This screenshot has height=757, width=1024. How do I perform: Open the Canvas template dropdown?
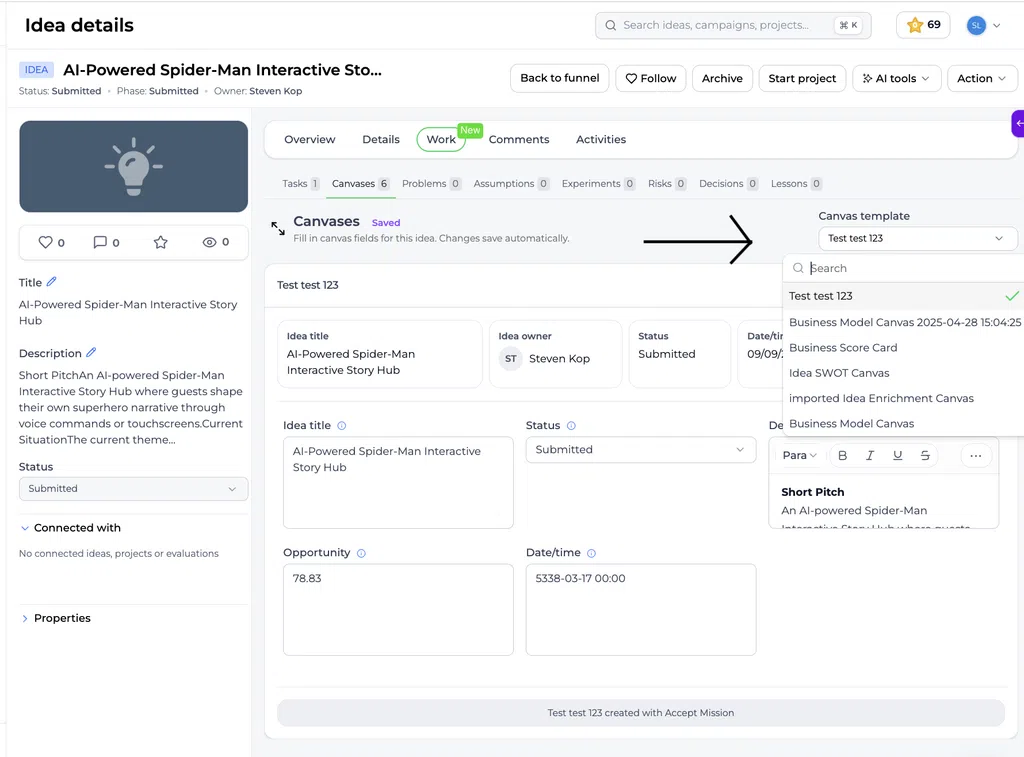point(917,238)
